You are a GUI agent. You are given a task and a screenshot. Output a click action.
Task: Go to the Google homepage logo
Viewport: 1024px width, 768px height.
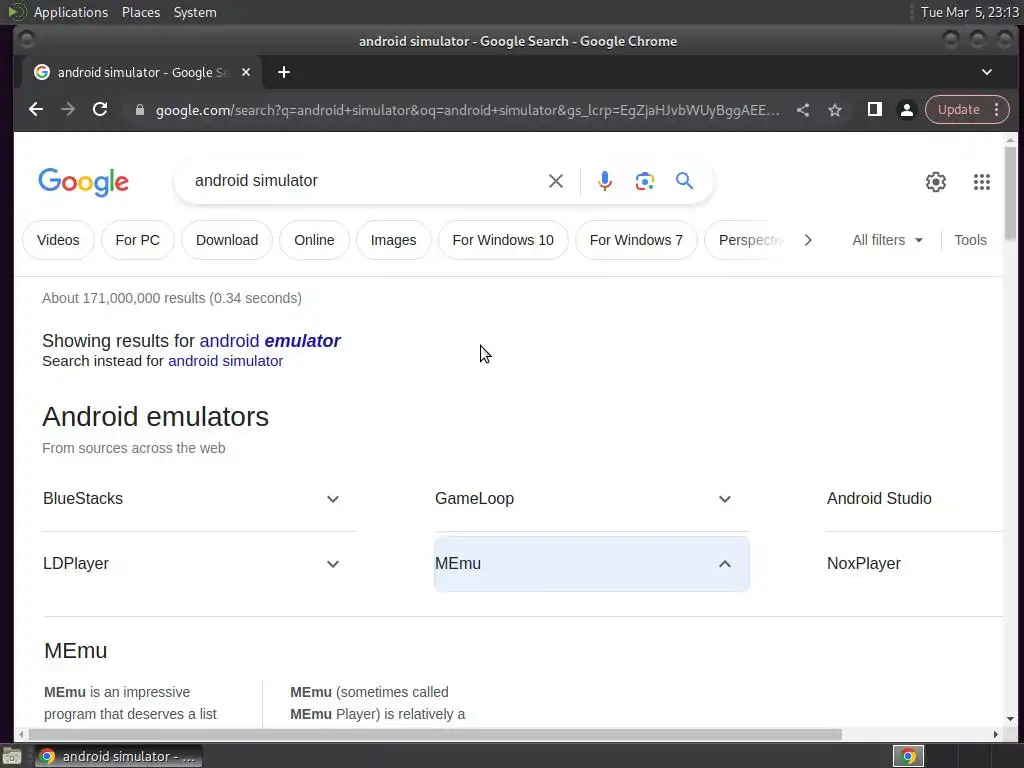(84, 182)
